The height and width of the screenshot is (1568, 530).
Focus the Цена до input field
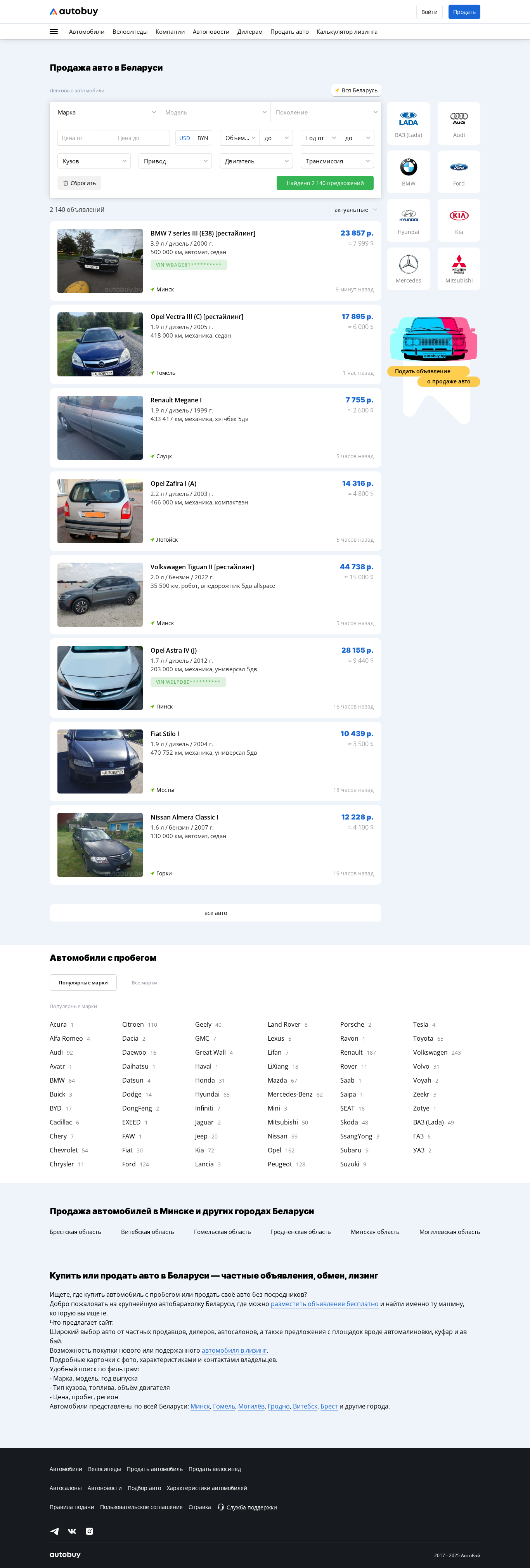click(x=142, y=138)
